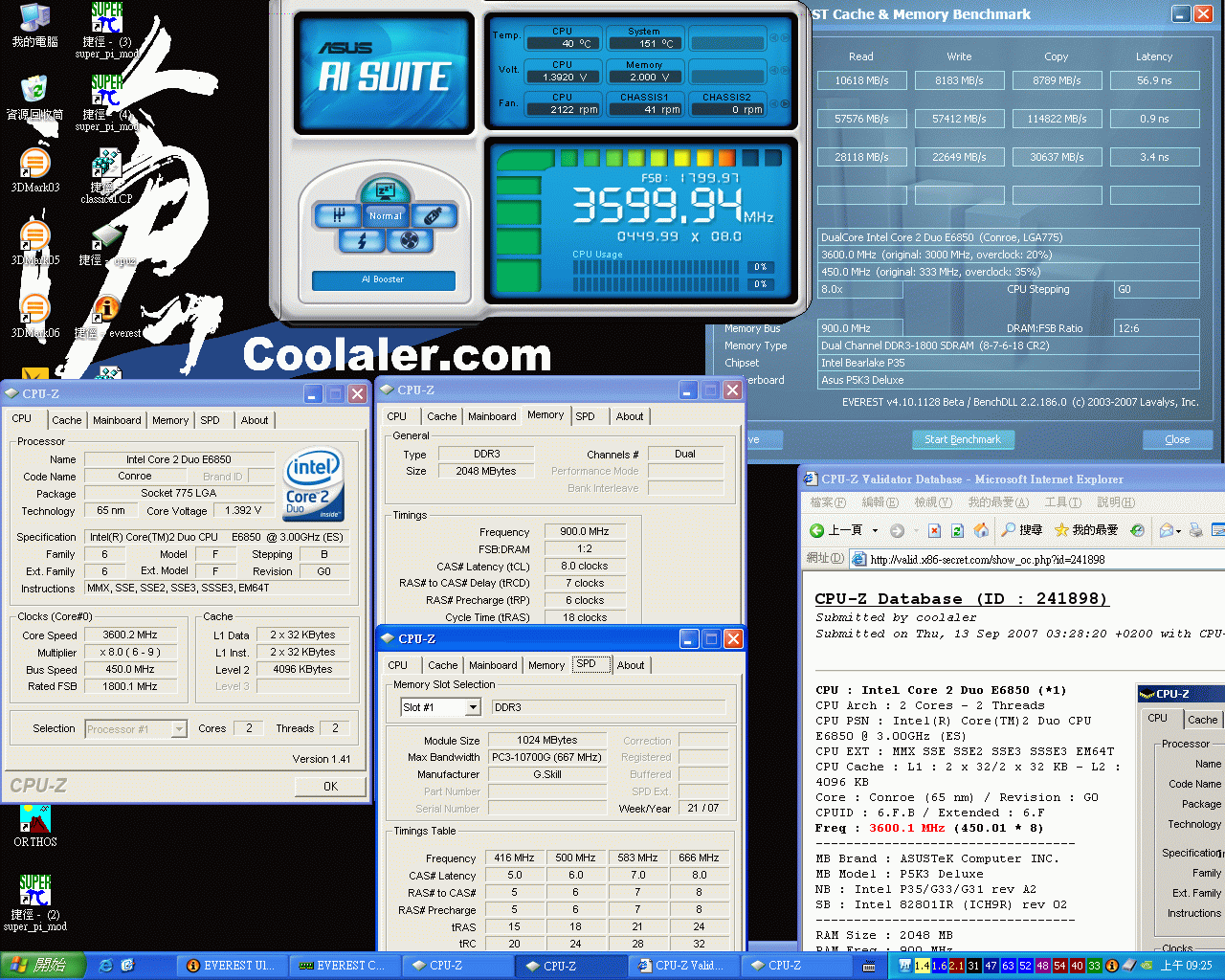Open the 3DMark06 desktop shortcut
The height and width of the screenshot is (980, 1225).
coord(35,317)
